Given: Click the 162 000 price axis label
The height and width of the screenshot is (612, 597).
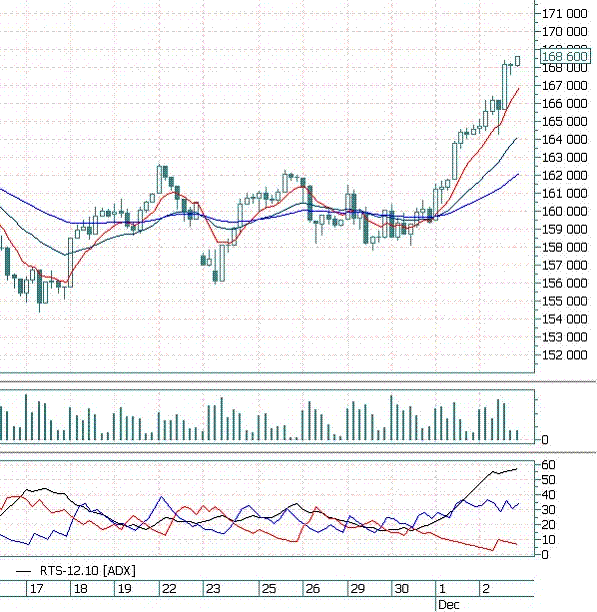Looking at the screenshot, I should (x=565, y=175).
